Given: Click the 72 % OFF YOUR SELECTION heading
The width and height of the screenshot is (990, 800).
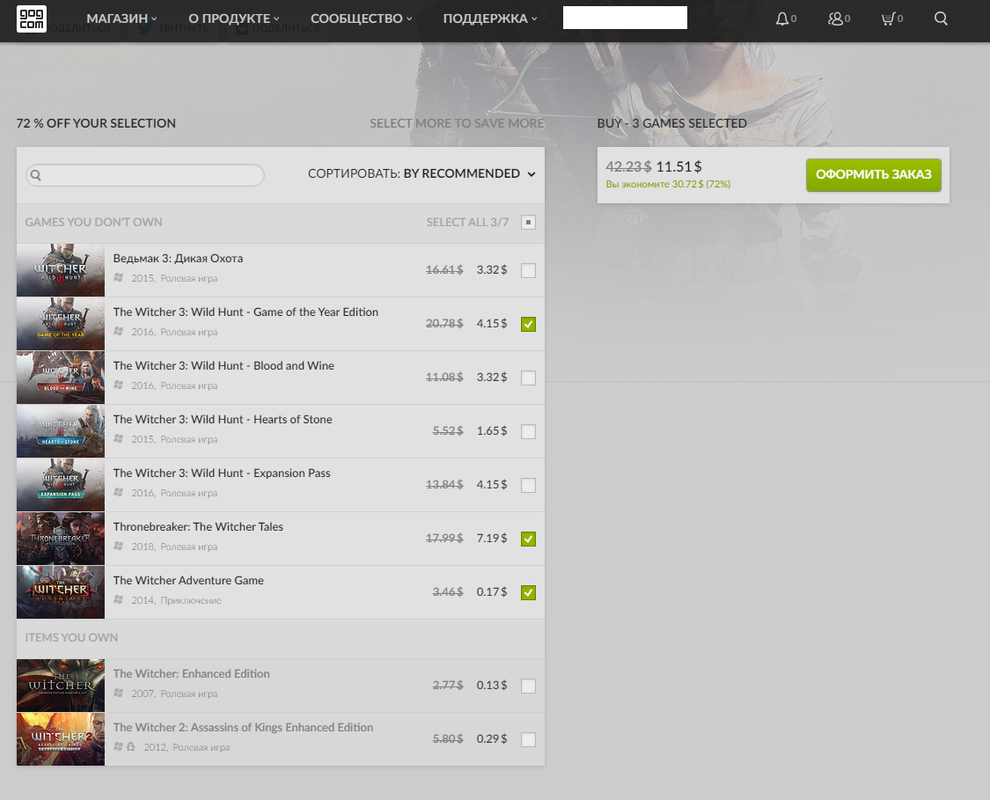Looking at the screenshot, I should coord(96,123).
